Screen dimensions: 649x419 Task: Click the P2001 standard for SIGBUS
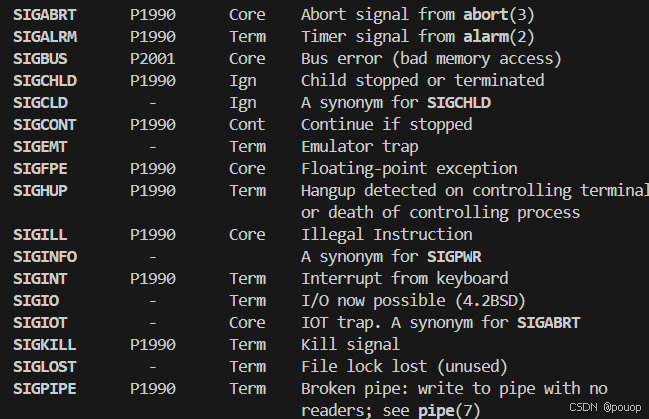153,59
